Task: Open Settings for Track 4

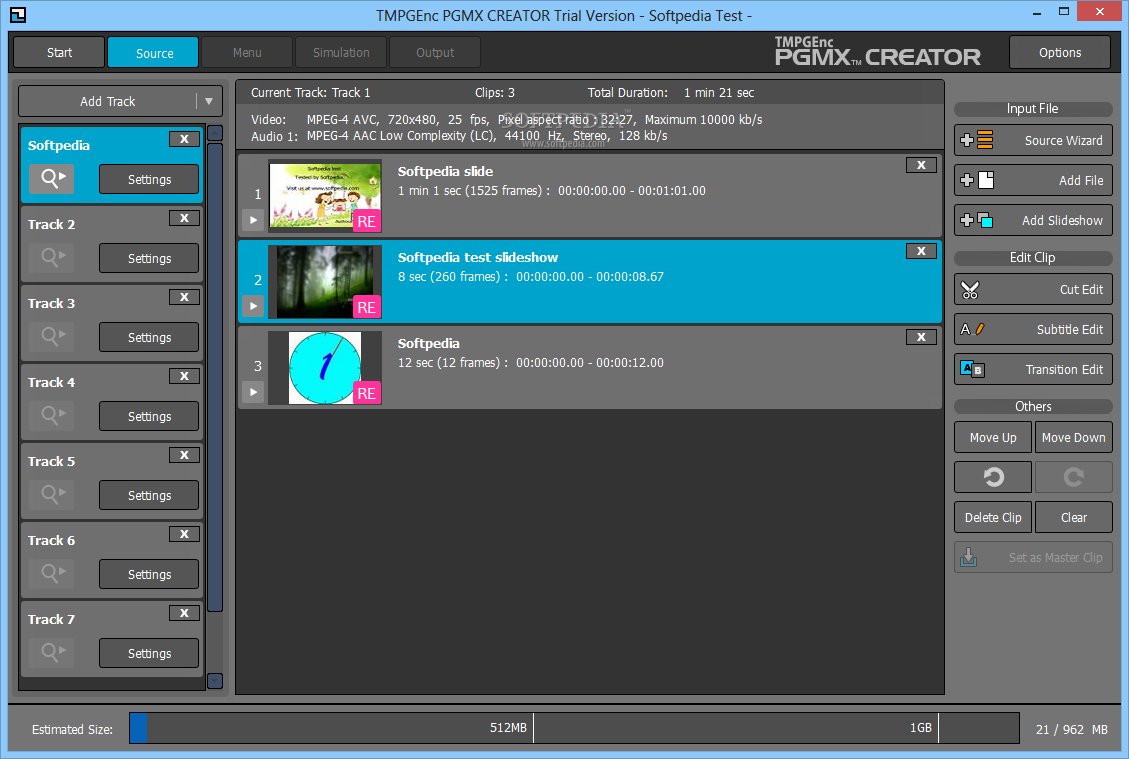Action: [x=149, y=416]
